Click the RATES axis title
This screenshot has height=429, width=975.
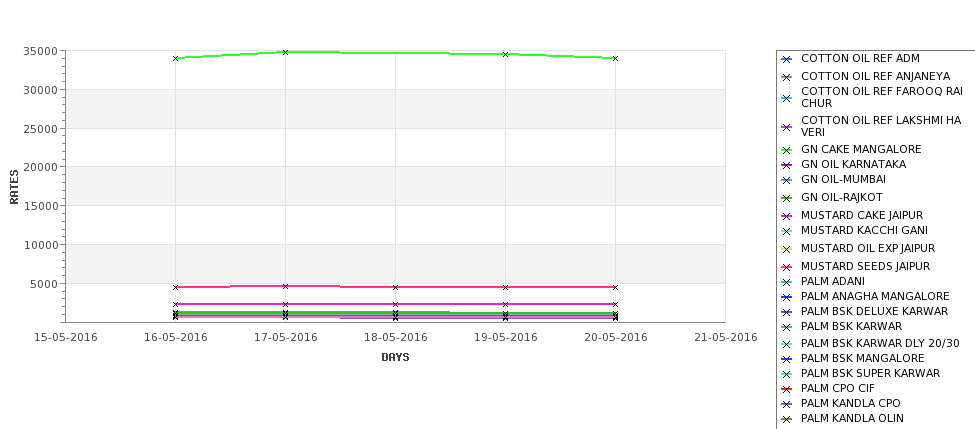point(14,187)
